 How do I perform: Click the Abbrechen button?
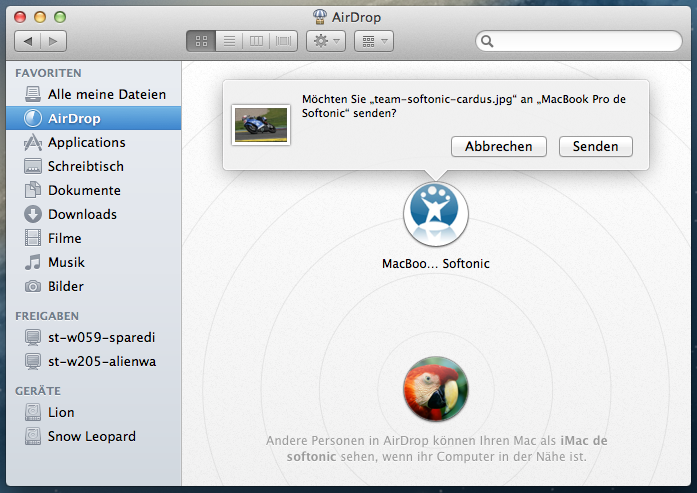click(x=499, y=146)
